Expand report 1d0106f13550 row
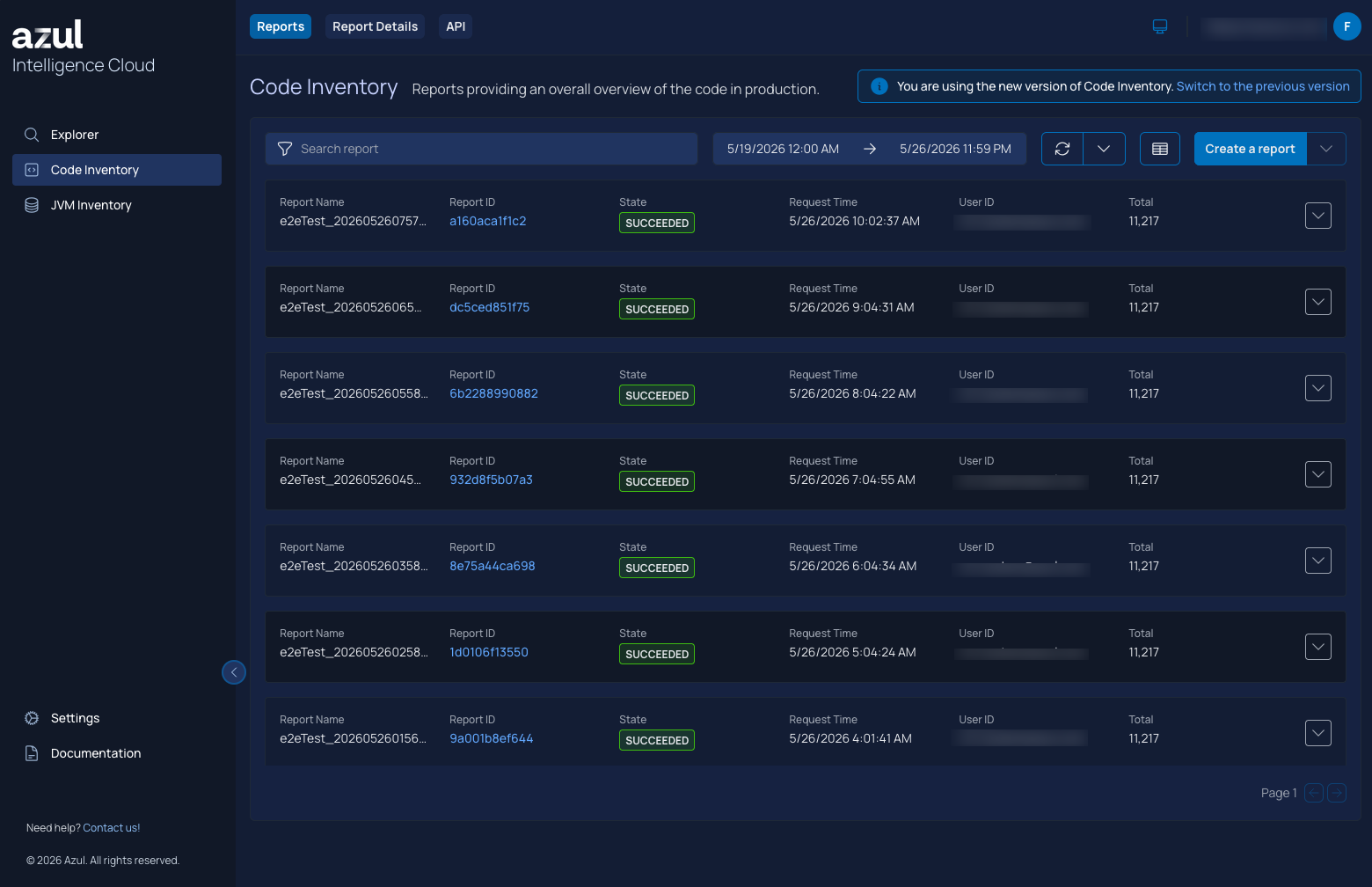1372x887 pixels. [x=1318, y=647]
